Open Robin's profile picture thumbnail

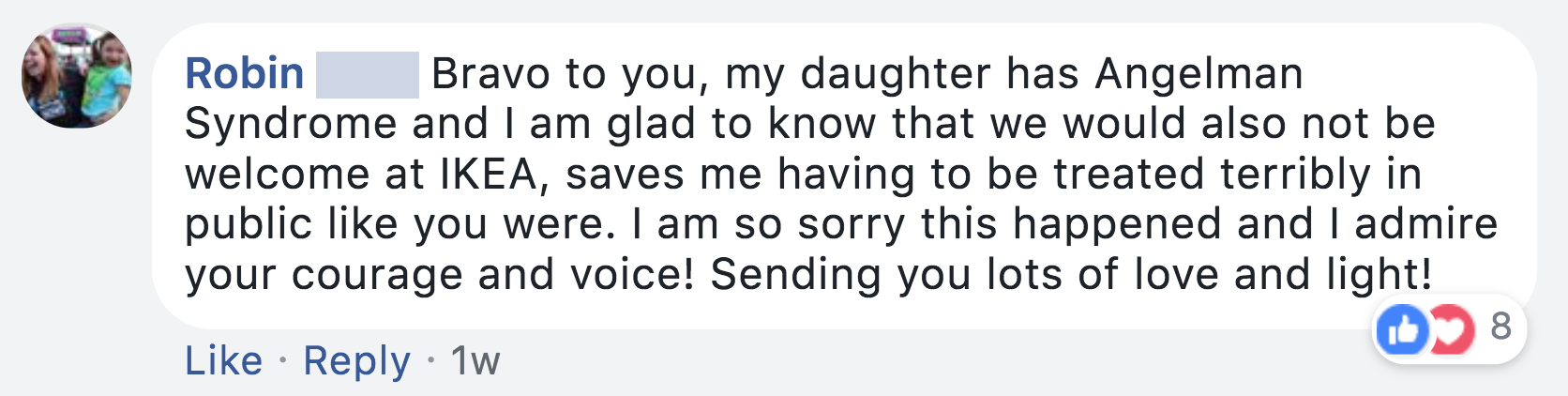tap(77, 75)
